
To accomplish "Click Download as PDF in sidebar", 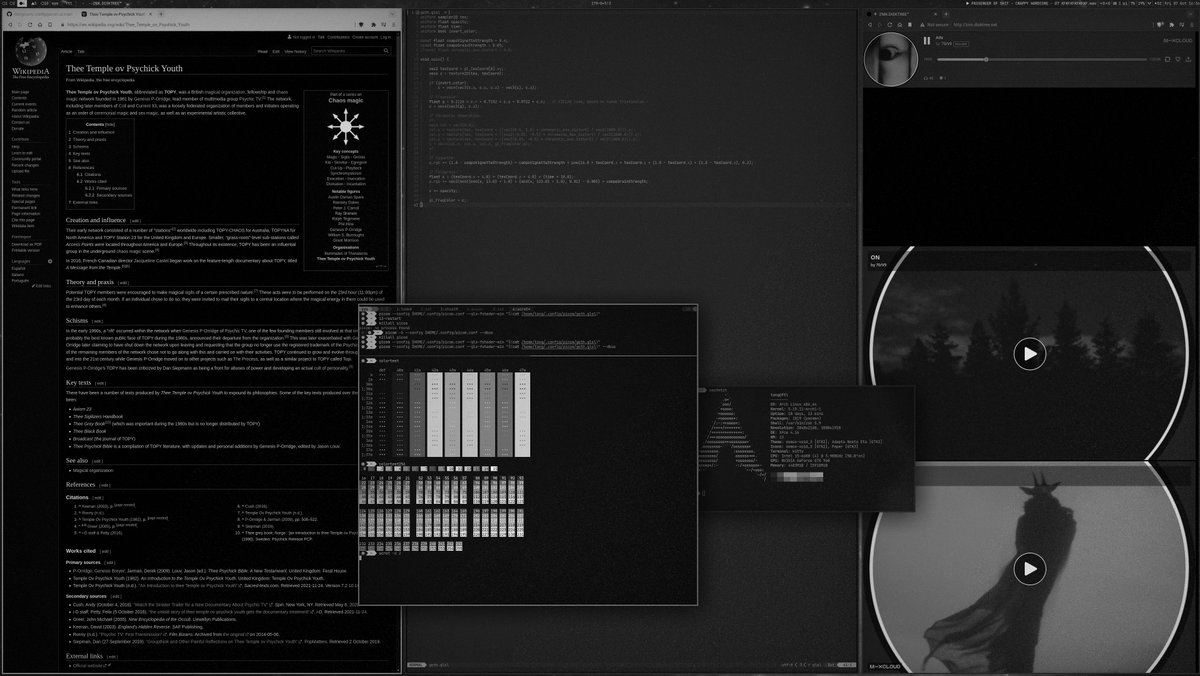I will pos(27,244).
